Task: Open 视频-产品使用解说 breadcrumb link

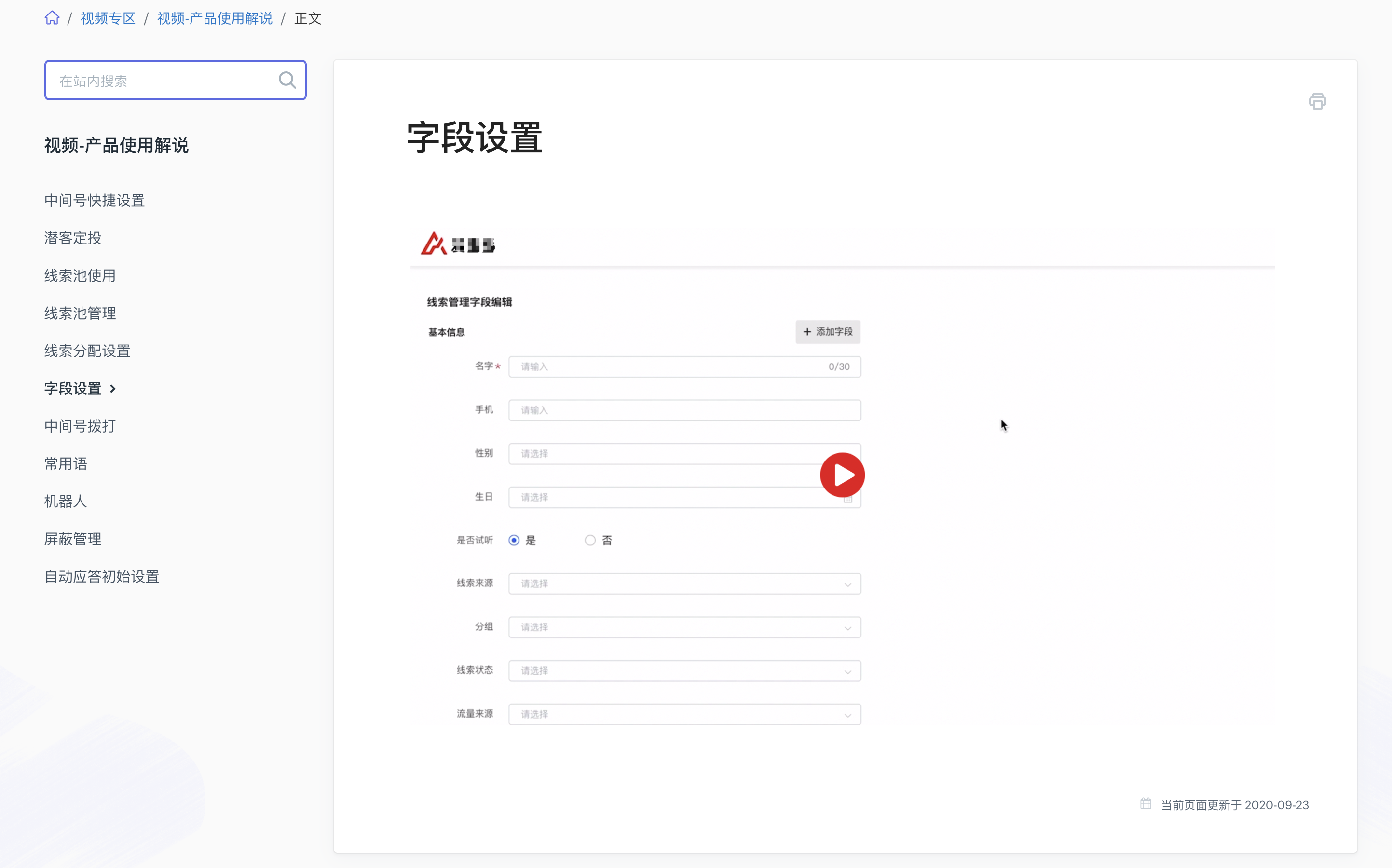Action: point(215,18)
